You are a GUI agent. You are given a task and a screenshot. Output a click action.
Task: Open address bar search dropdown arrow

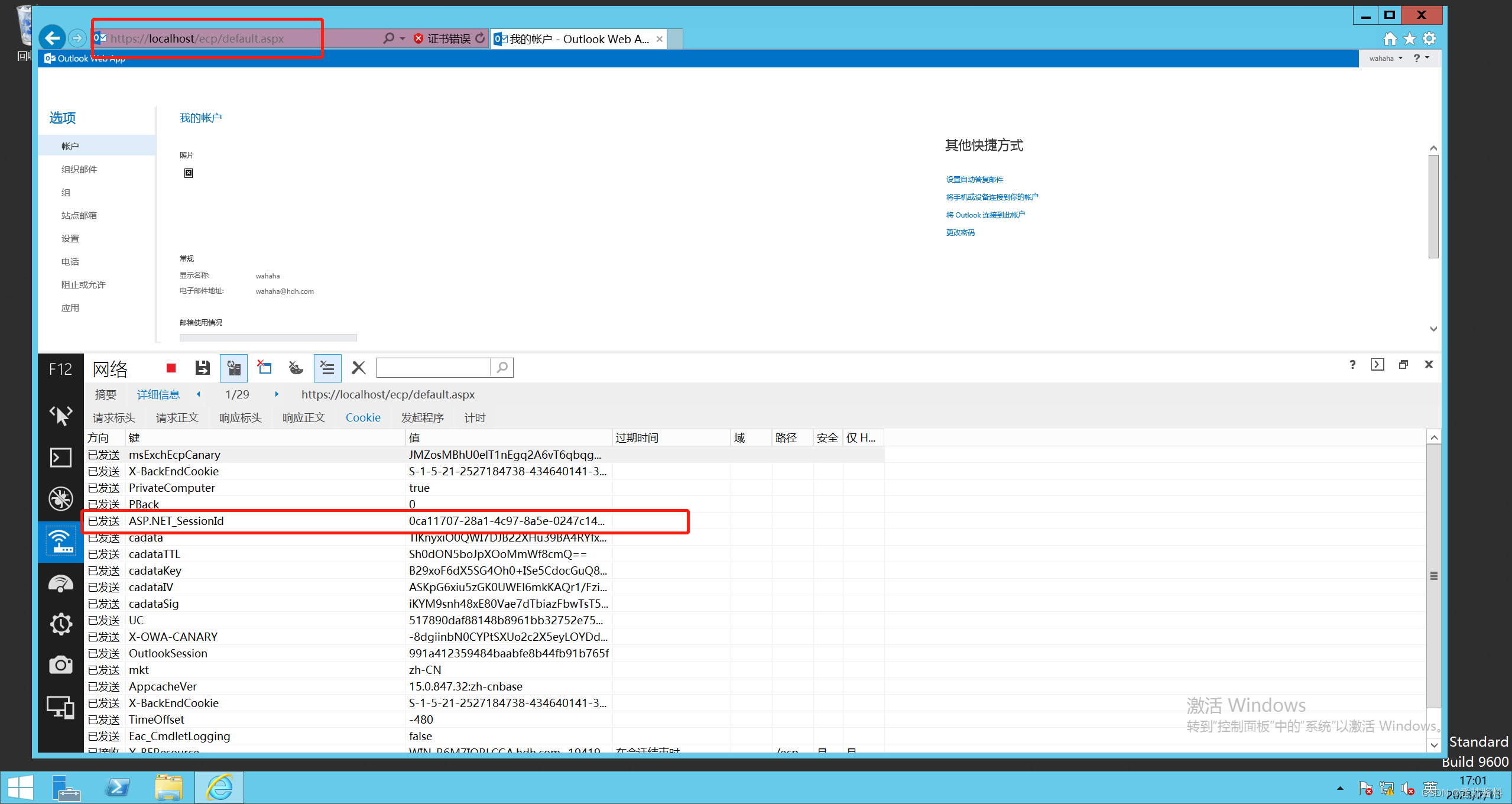403,38
